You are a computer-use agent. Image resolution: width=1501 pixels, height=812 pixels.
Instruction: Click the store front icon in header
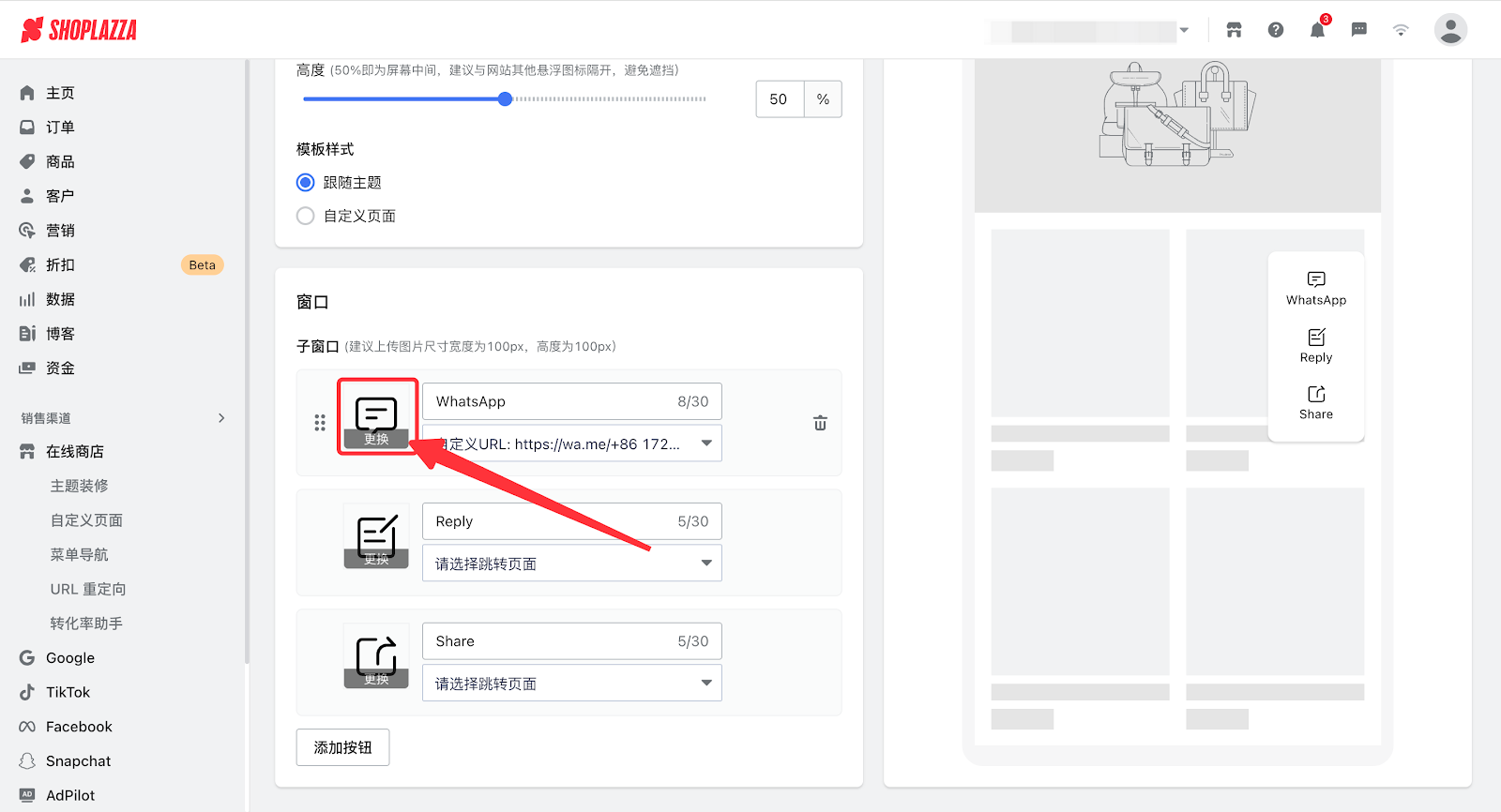click(x=1234, y=30)
